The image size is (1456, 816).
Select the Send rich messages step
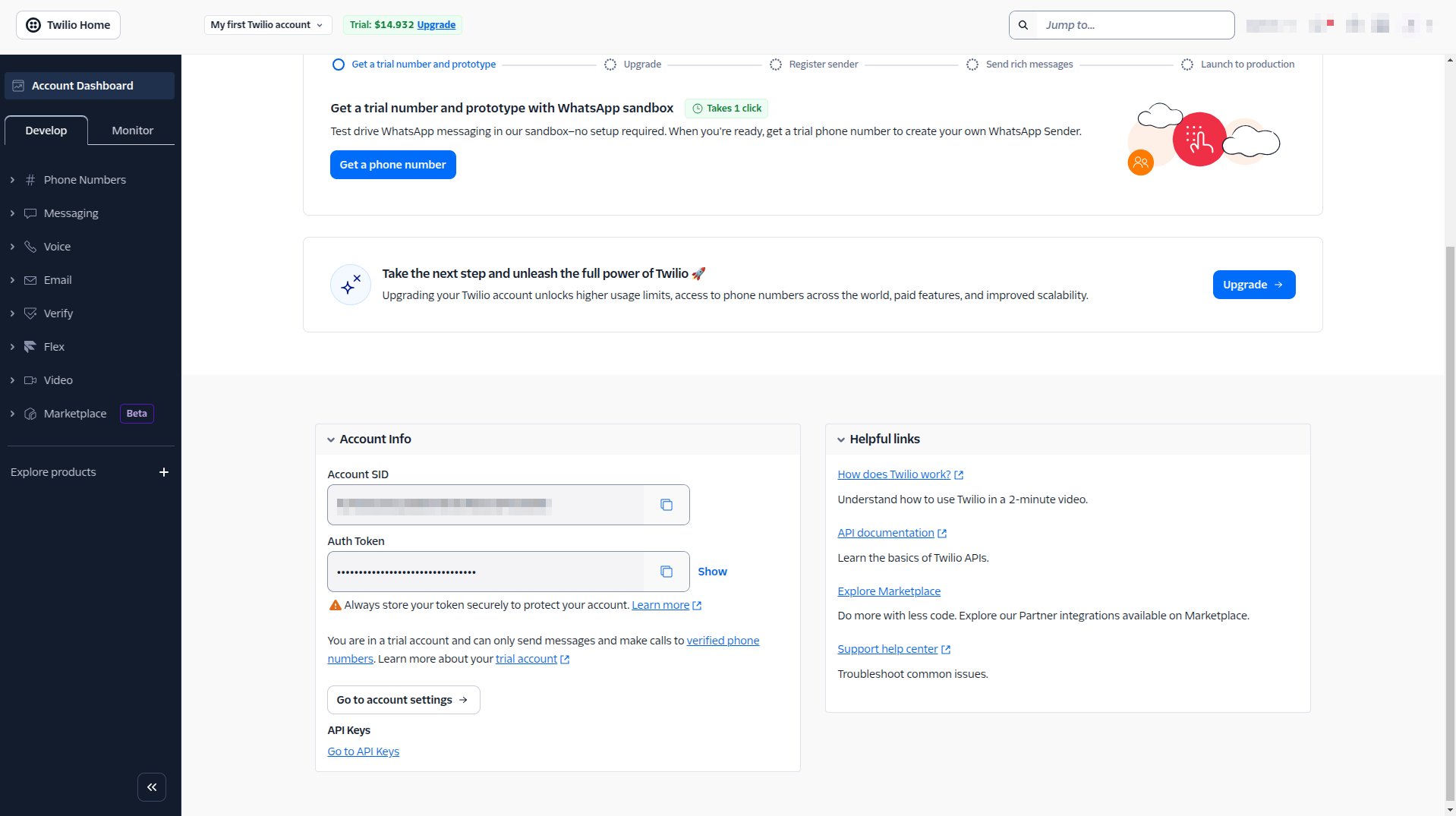point(1020,65)
